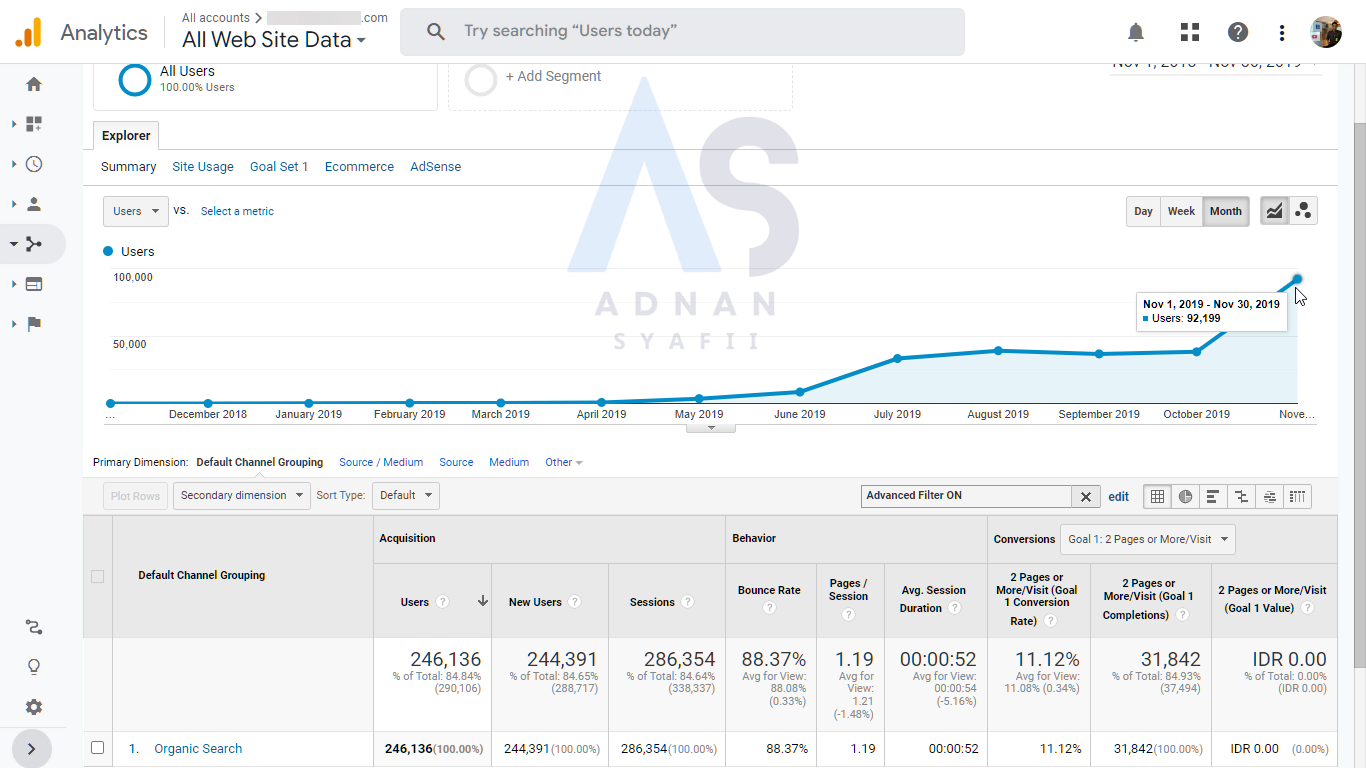Viewport: 1366px width, 768px height.
Task: Switch to motion chart view icon
Action: 1303,211
